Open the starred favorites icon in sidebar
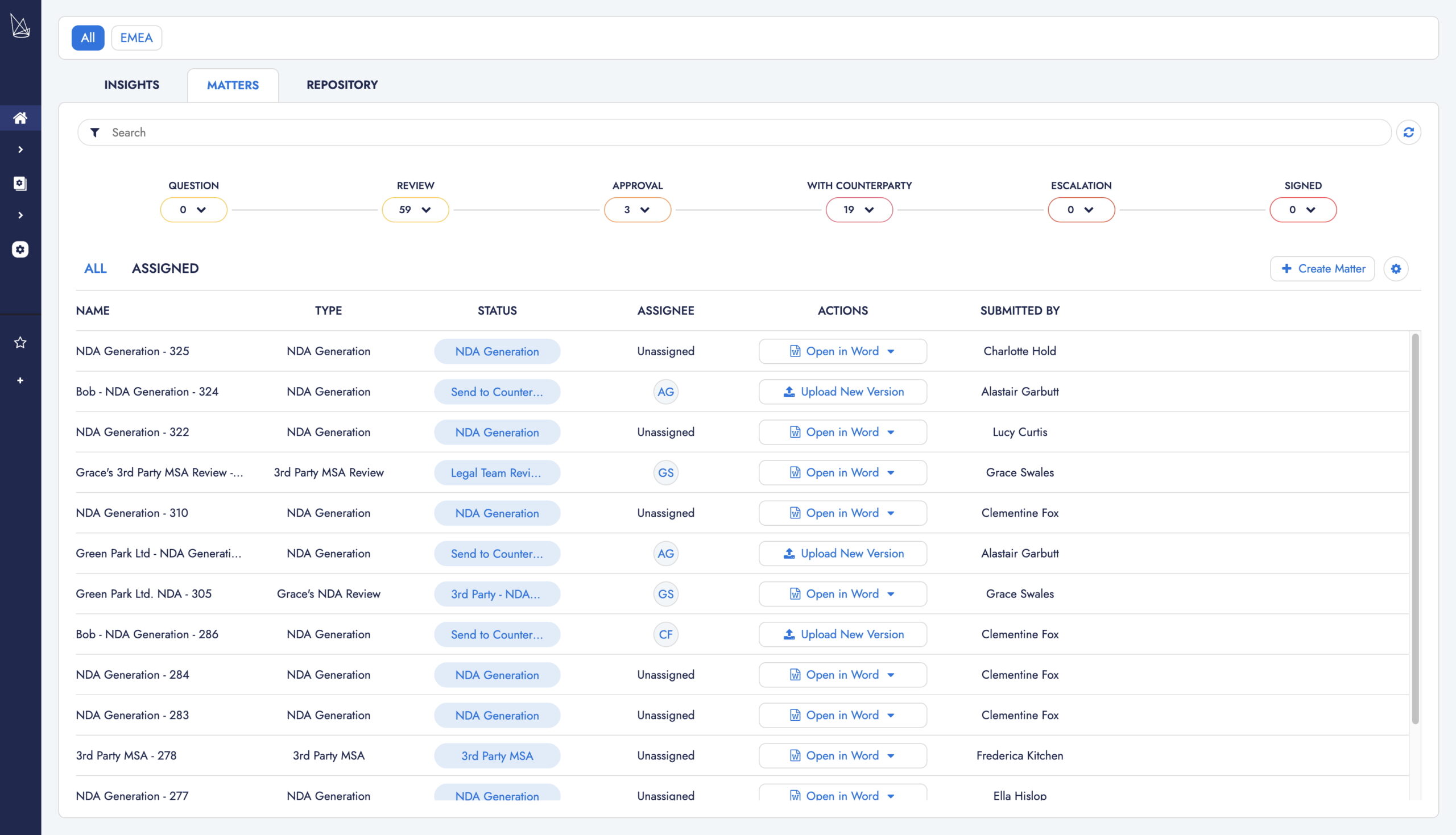Screen dimensions: 1456x835 coord(20,342)
